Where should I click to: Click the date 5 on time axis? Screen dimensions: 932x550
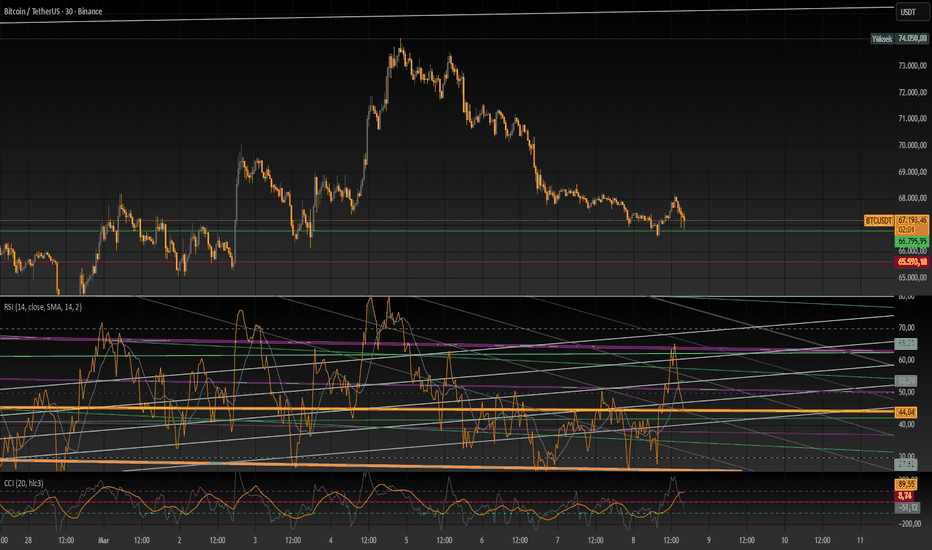coord(407,540)
